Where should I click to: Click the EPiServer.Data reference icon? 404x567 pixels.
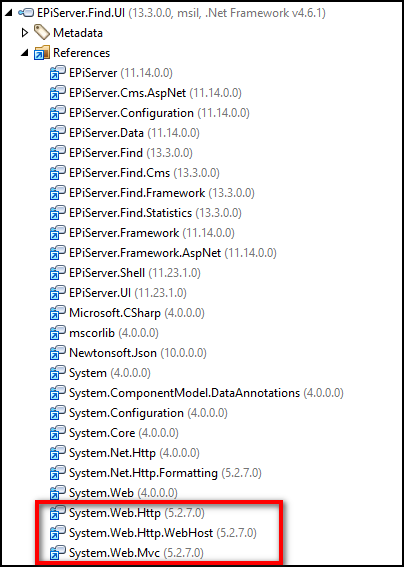tap(58, 133)
